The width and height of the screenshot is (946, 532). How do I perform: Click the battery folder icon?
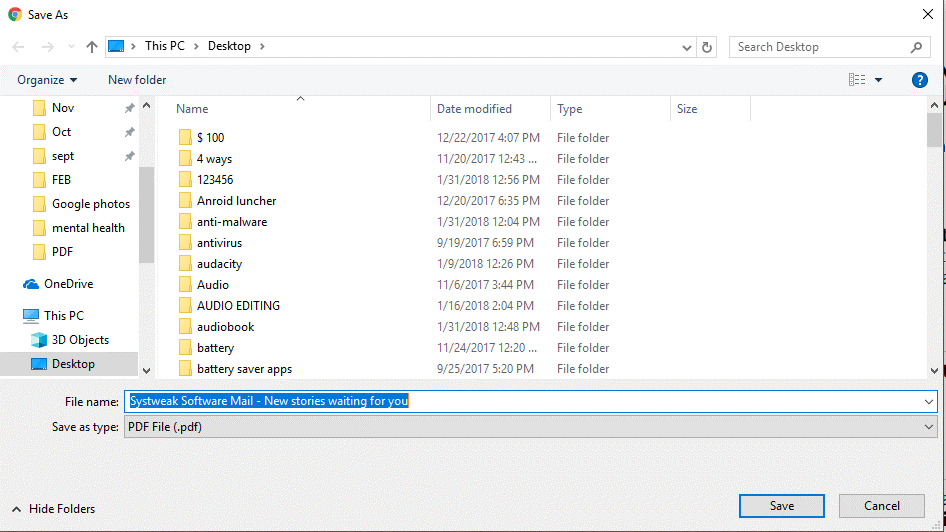[x=185, y=348]
